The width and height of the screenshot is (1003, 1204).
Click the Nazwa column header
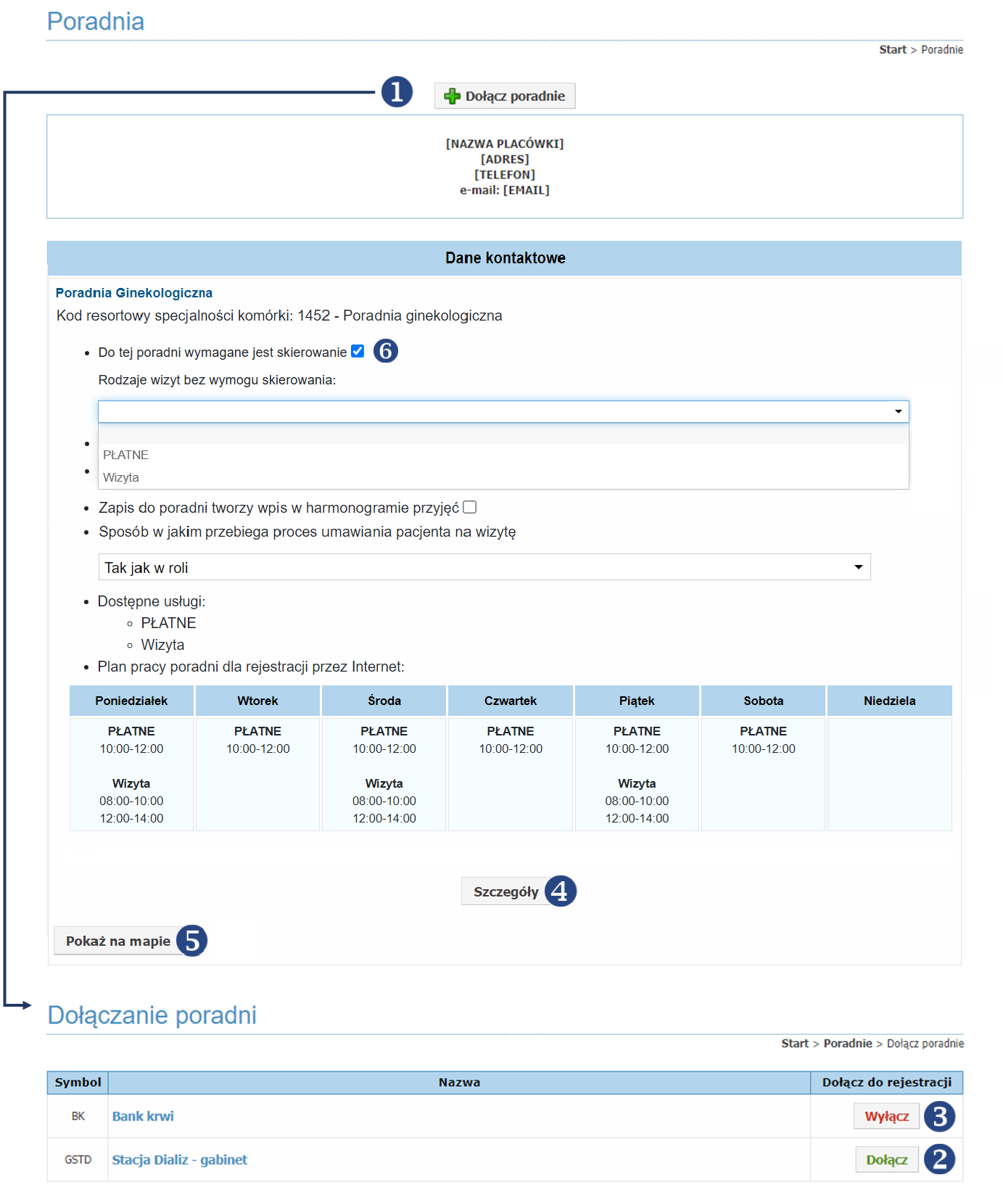(x=459, y=1082)
